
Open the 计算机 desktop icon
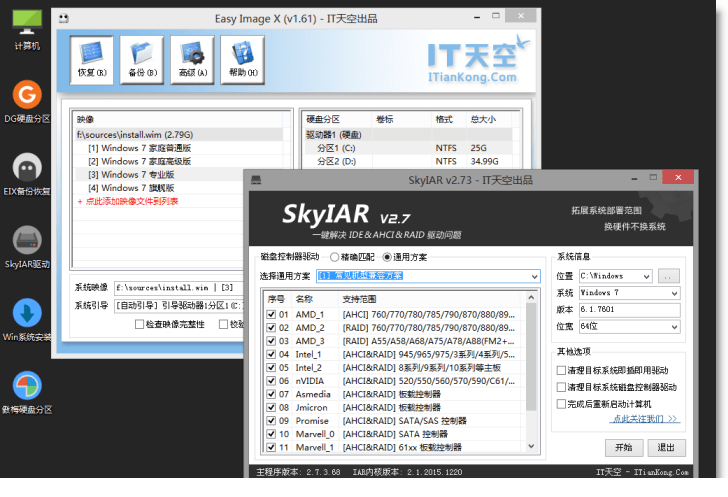coord(27,30)
